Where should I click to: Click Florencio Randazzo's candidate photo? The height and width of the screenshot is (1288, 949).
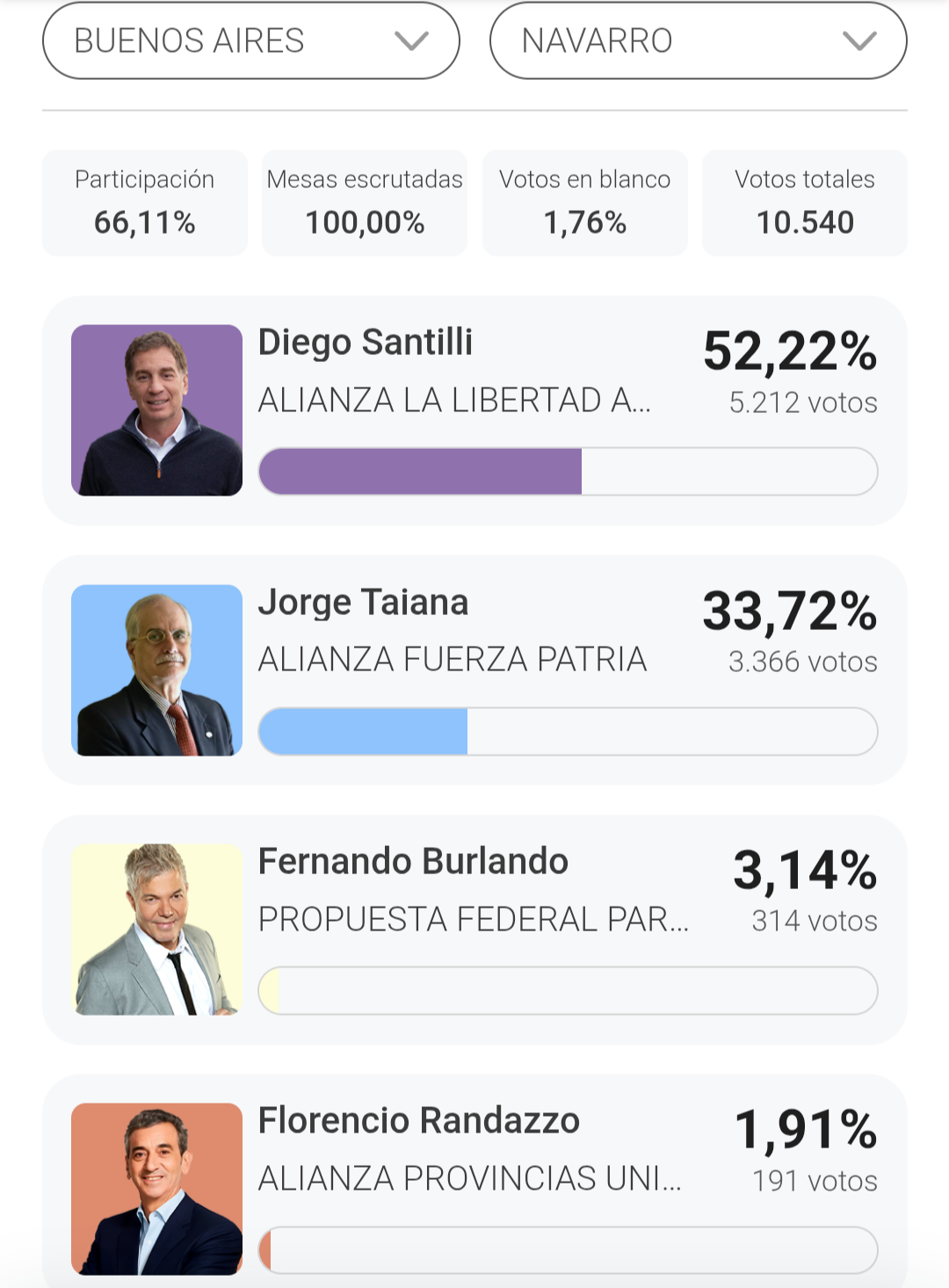156,1189
